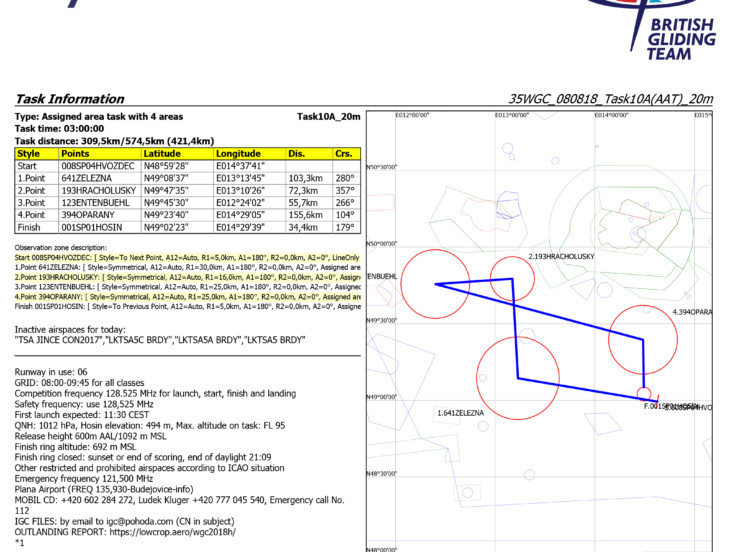Click the 2.193HRACHOLUSKY map label
The image size is (730, 552).
tap(562, 257)
